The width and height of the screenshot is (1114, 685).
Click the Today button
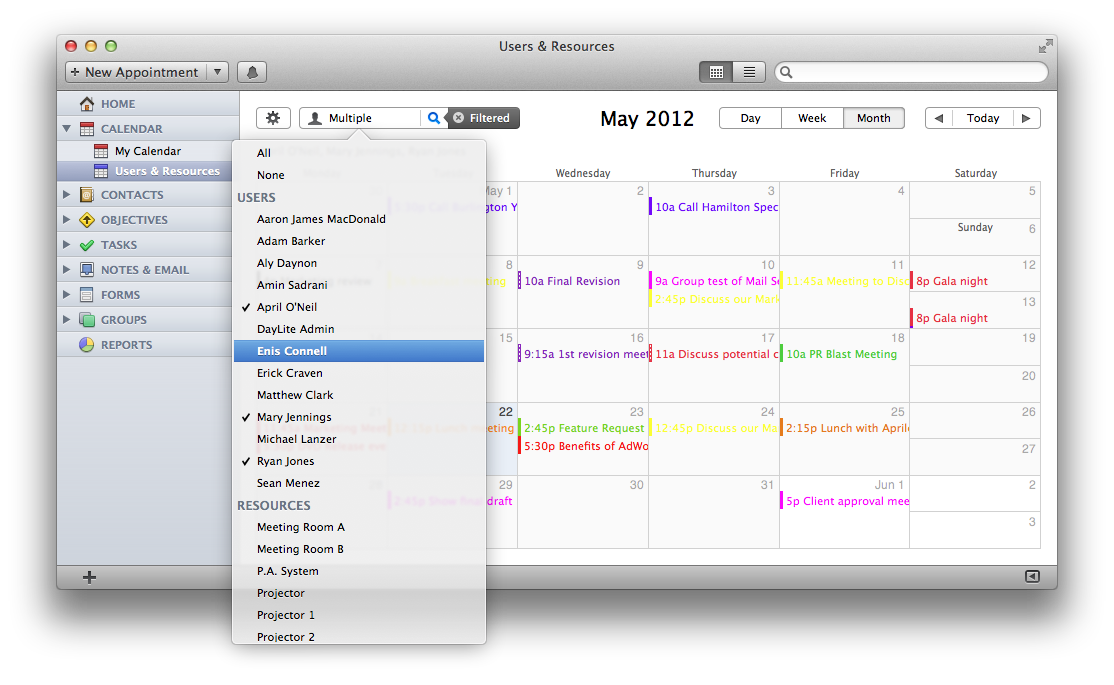(982, 118)
